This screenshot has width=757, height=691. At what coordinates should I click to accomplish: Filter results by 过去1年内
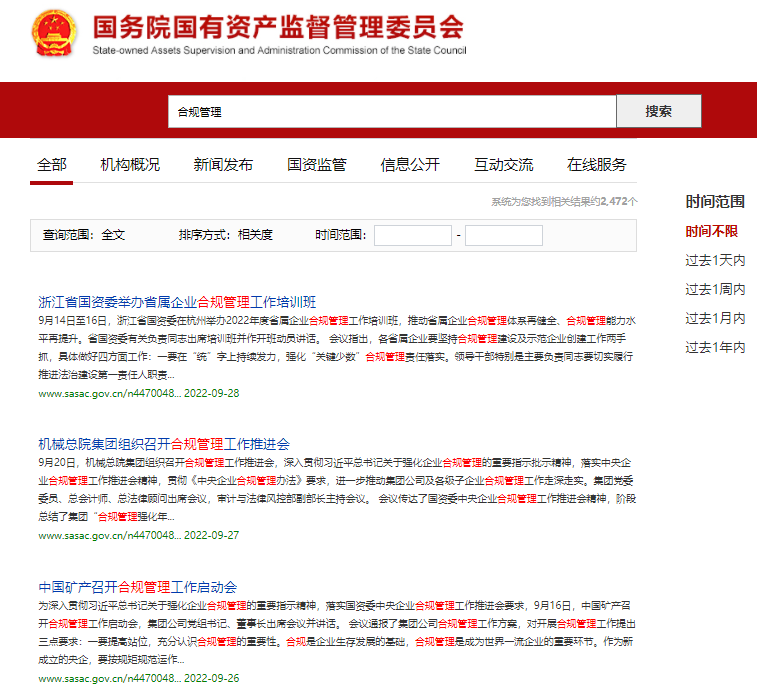click(714, 347)
